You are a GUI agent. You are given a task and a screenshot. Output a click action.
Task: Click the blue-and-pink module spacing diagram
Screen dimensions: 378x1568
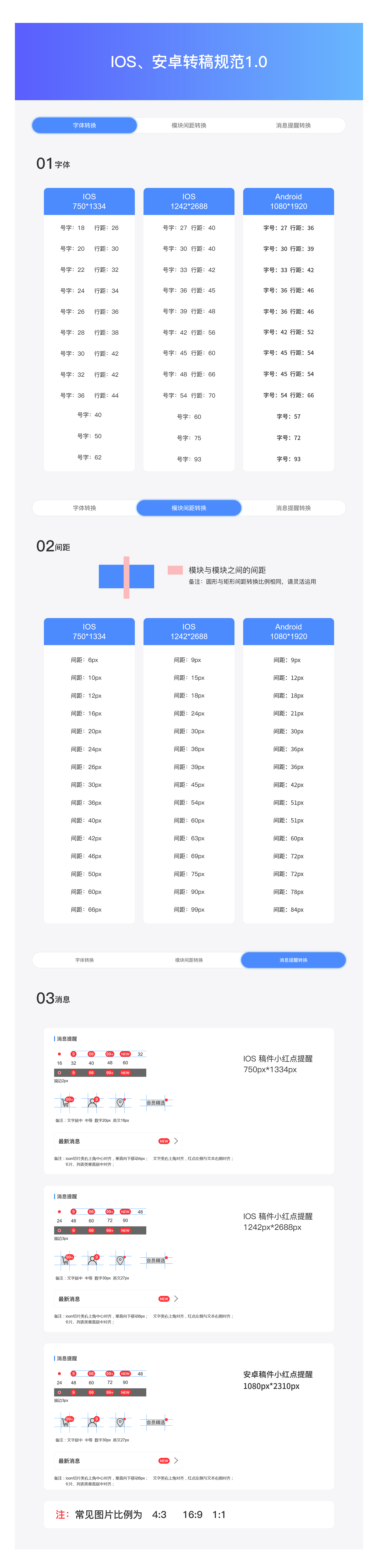pos(126,576)
